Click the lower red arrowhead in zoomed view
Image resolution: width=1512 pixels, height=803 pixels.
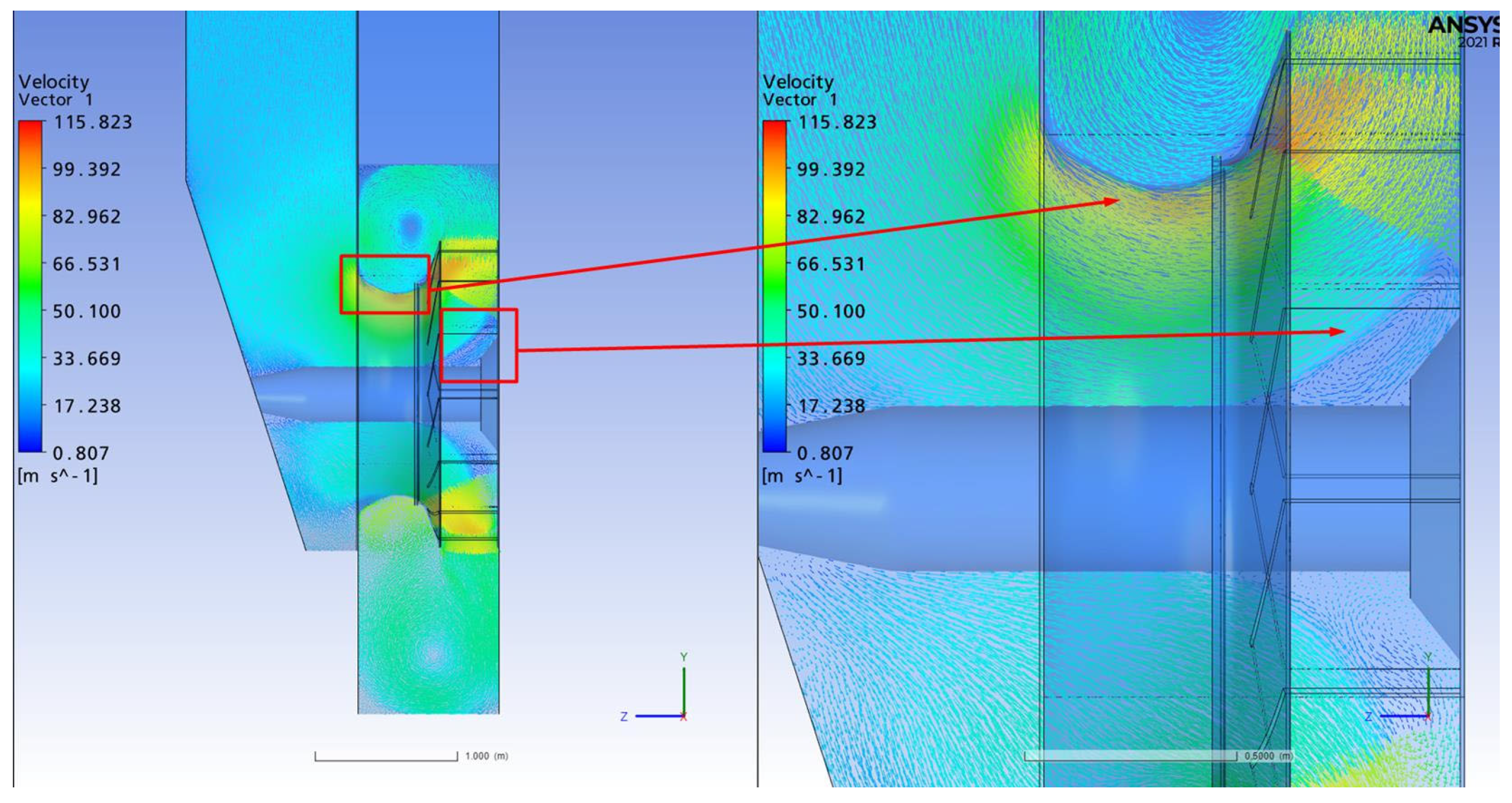coord(1336,332)
